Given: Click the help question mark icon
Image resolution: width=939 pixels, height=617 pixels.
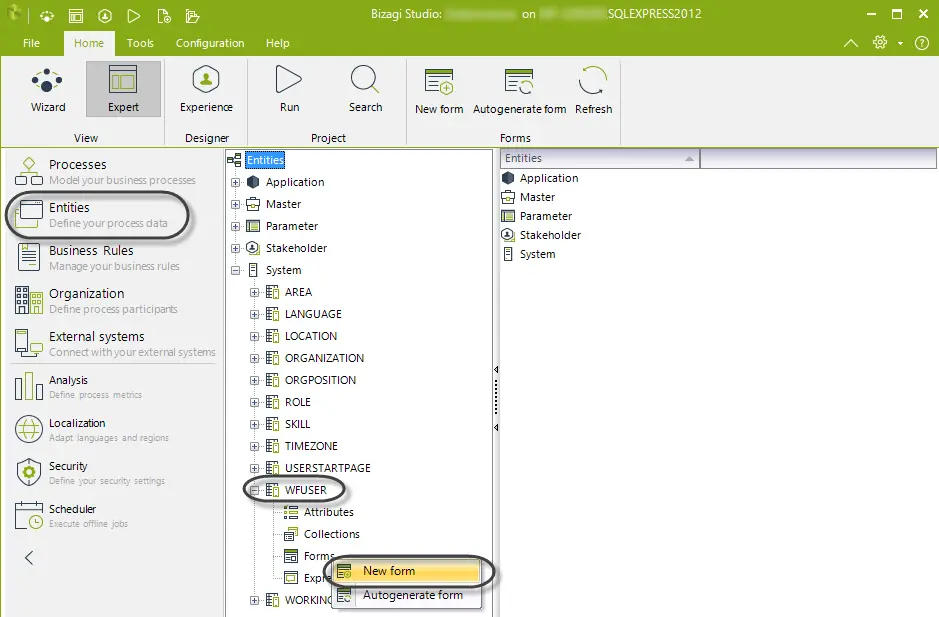Looking at the screenshot, I should [x=922, y=43].
